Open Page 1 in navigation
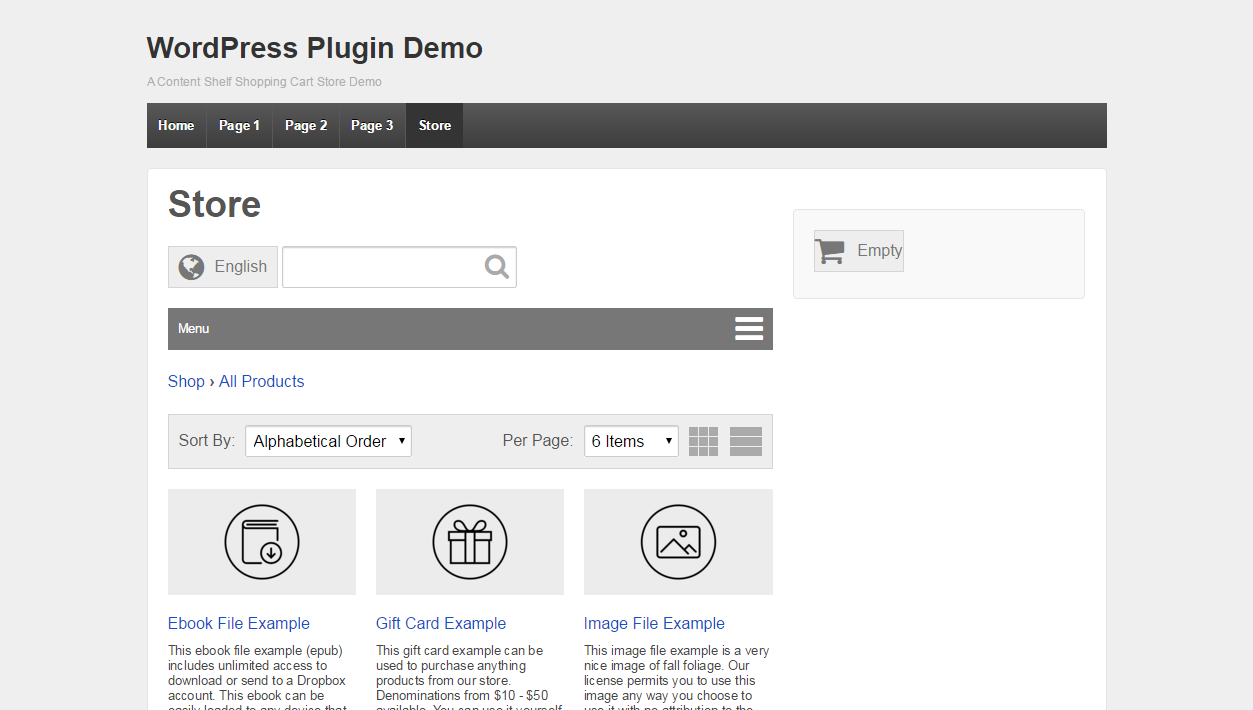Image resolution: width=1253 pixels, height=710 pixels. (x=239, y=125)
